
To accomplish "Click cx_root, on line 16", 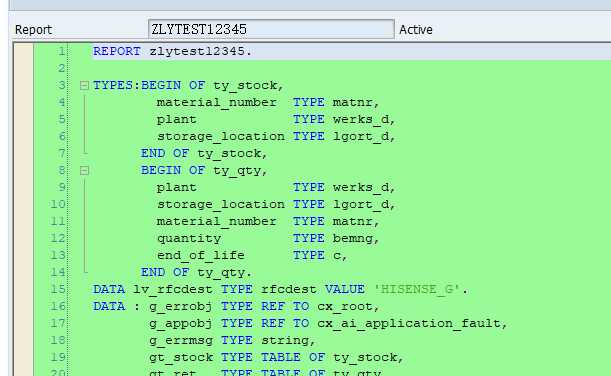I will coord(348,307).
